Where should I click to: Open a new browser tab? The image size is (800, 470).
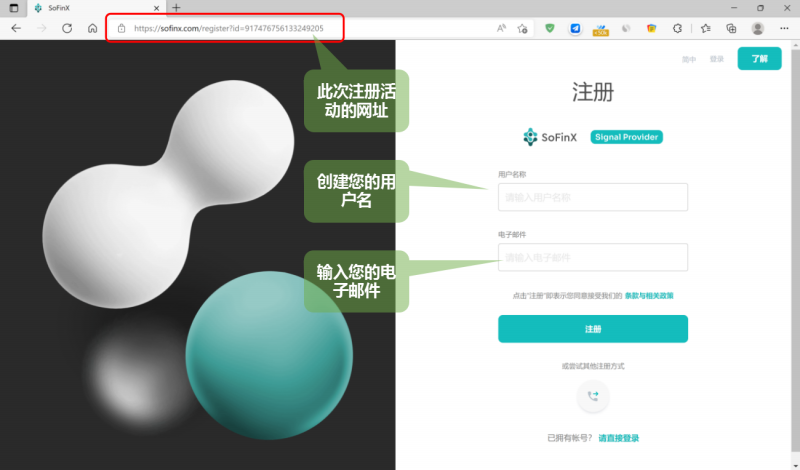click(176, 8)
